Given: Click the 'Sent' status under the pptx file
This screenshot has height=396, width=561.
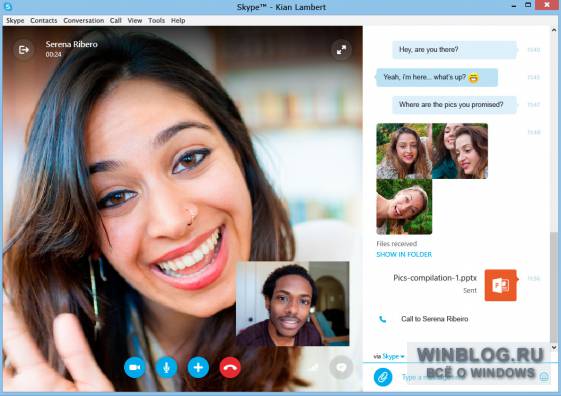Looking at the screenshot, I should coord(470,290).
